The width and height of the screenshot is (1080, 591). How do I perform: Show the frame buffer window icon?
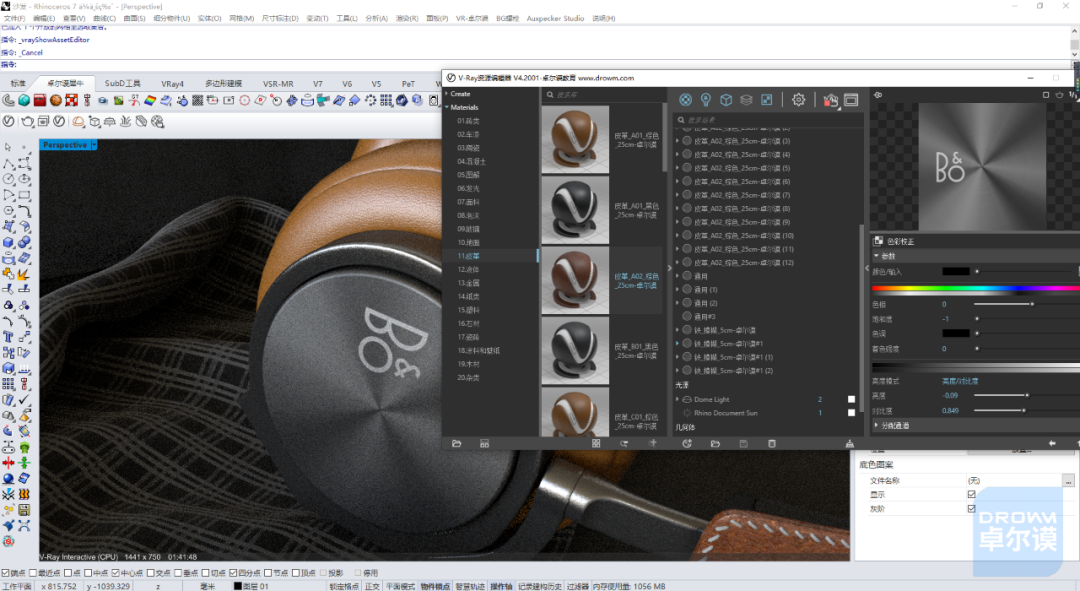pos(851,100)
